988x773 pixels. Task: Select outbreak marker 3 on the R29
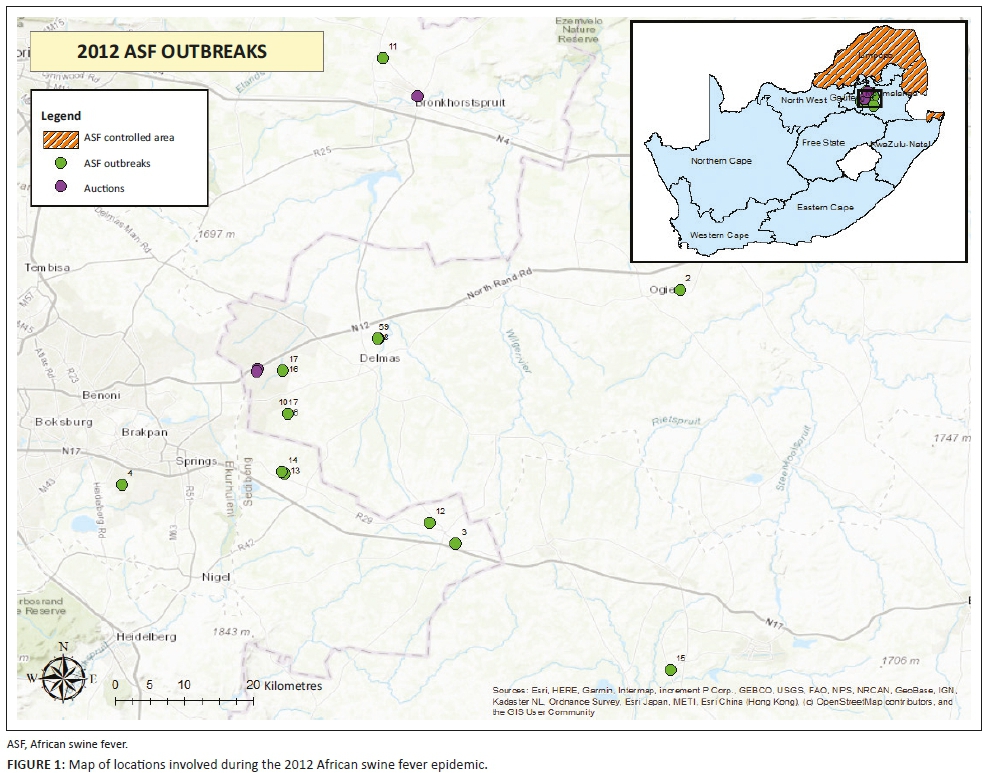point(455,543)
